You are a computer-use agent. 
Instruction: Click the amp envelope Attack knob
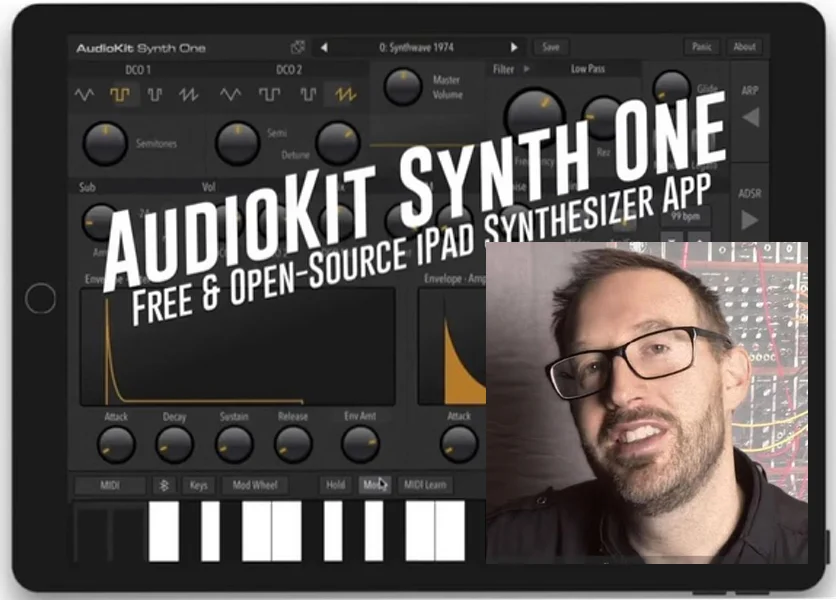click(x=459, y=444)
